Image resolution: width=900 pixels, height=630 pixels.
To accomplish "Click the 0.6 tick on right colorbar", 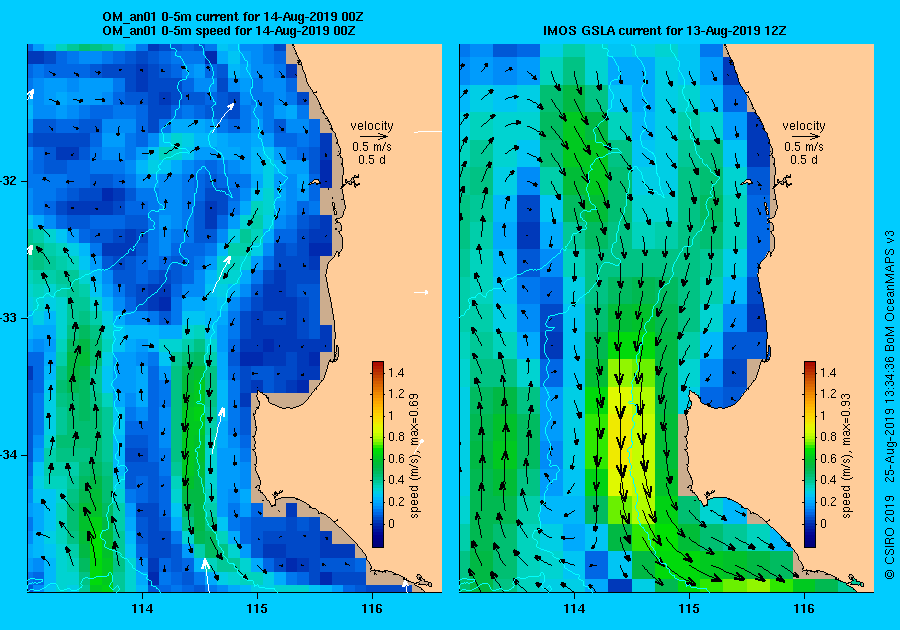I will tap(828, 458).
